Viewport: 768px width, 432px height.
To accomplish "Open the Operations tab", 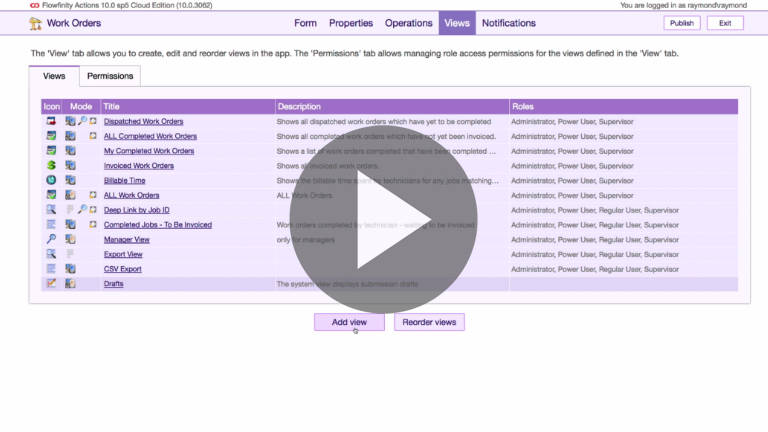I will [408, 23].
